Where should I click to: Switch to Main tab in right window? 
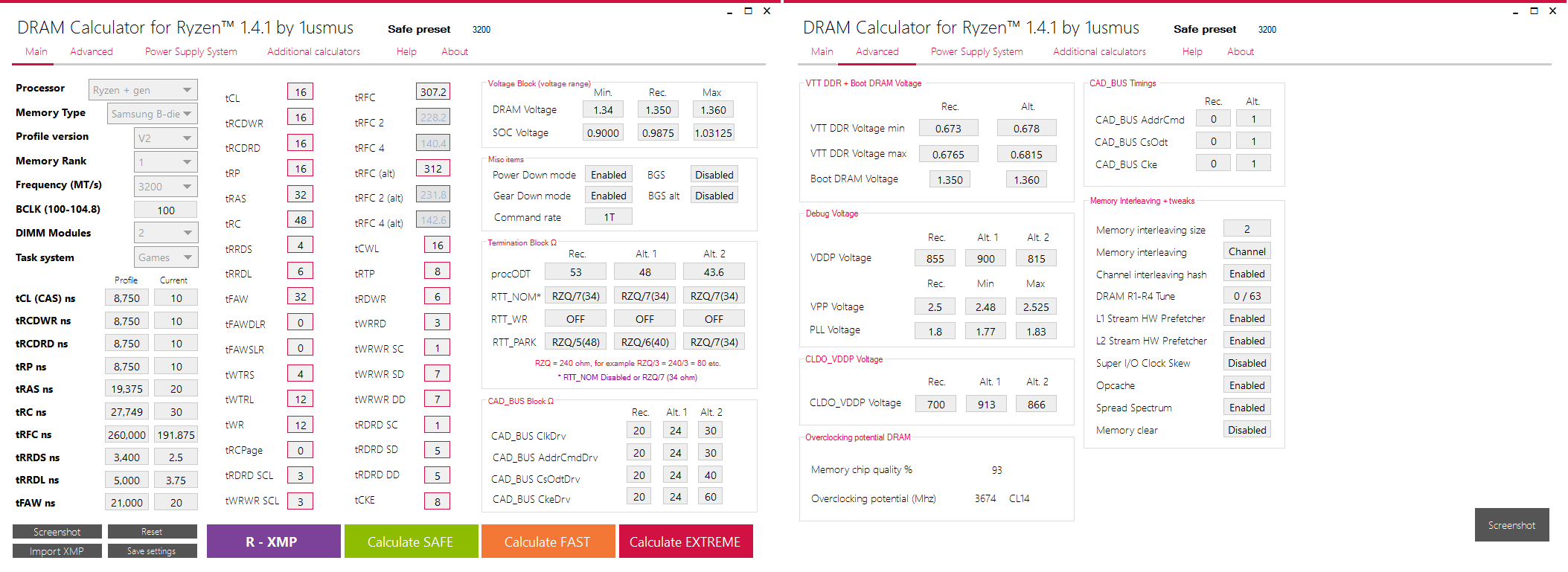(x=822, y=51)
